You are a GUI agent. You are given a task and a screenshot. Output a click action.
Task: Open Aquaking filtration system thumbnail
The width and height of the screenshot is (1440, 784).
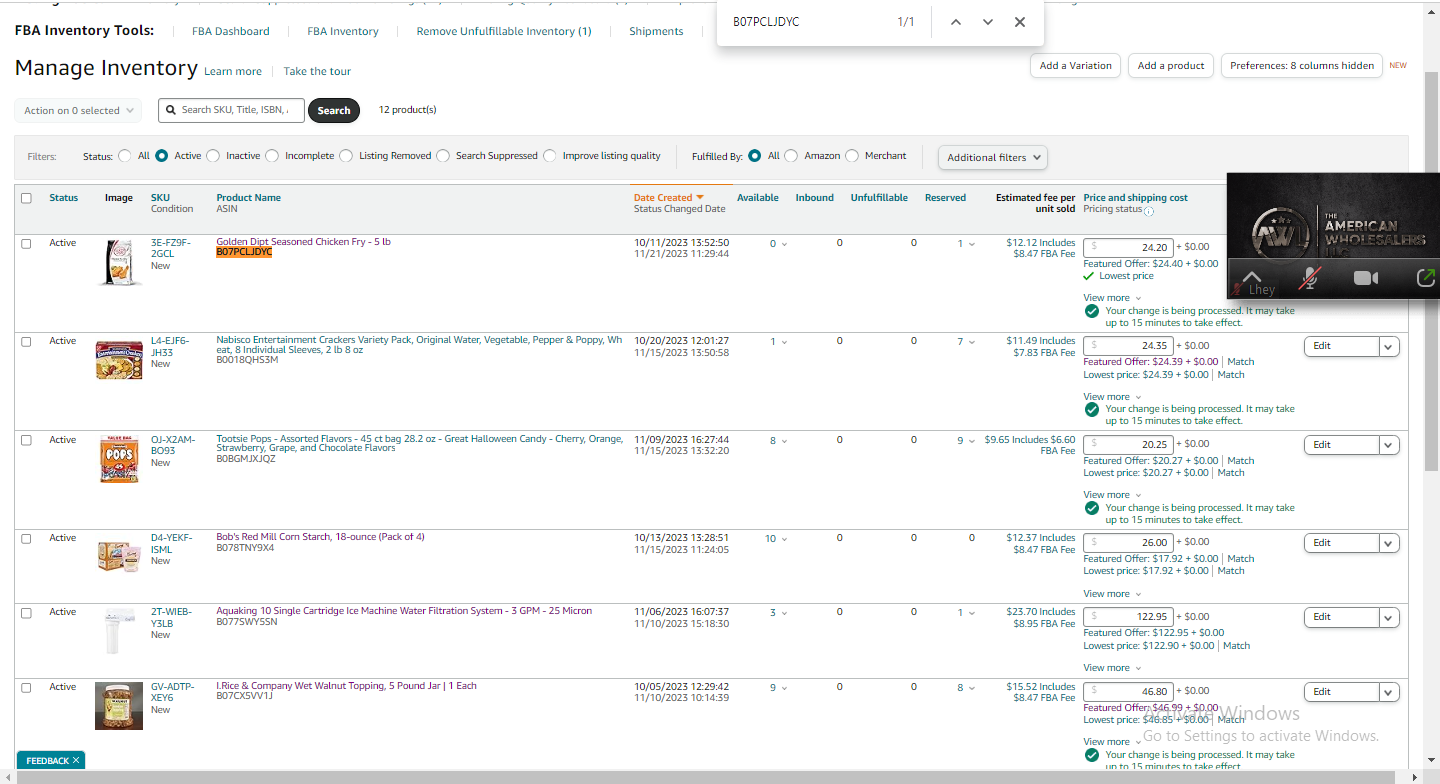119,631
